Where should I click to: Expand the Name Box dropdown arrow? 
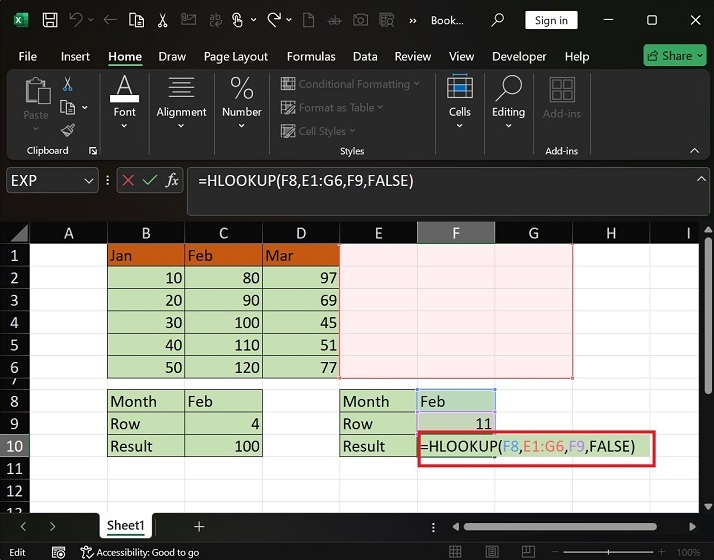click(87, 180)
